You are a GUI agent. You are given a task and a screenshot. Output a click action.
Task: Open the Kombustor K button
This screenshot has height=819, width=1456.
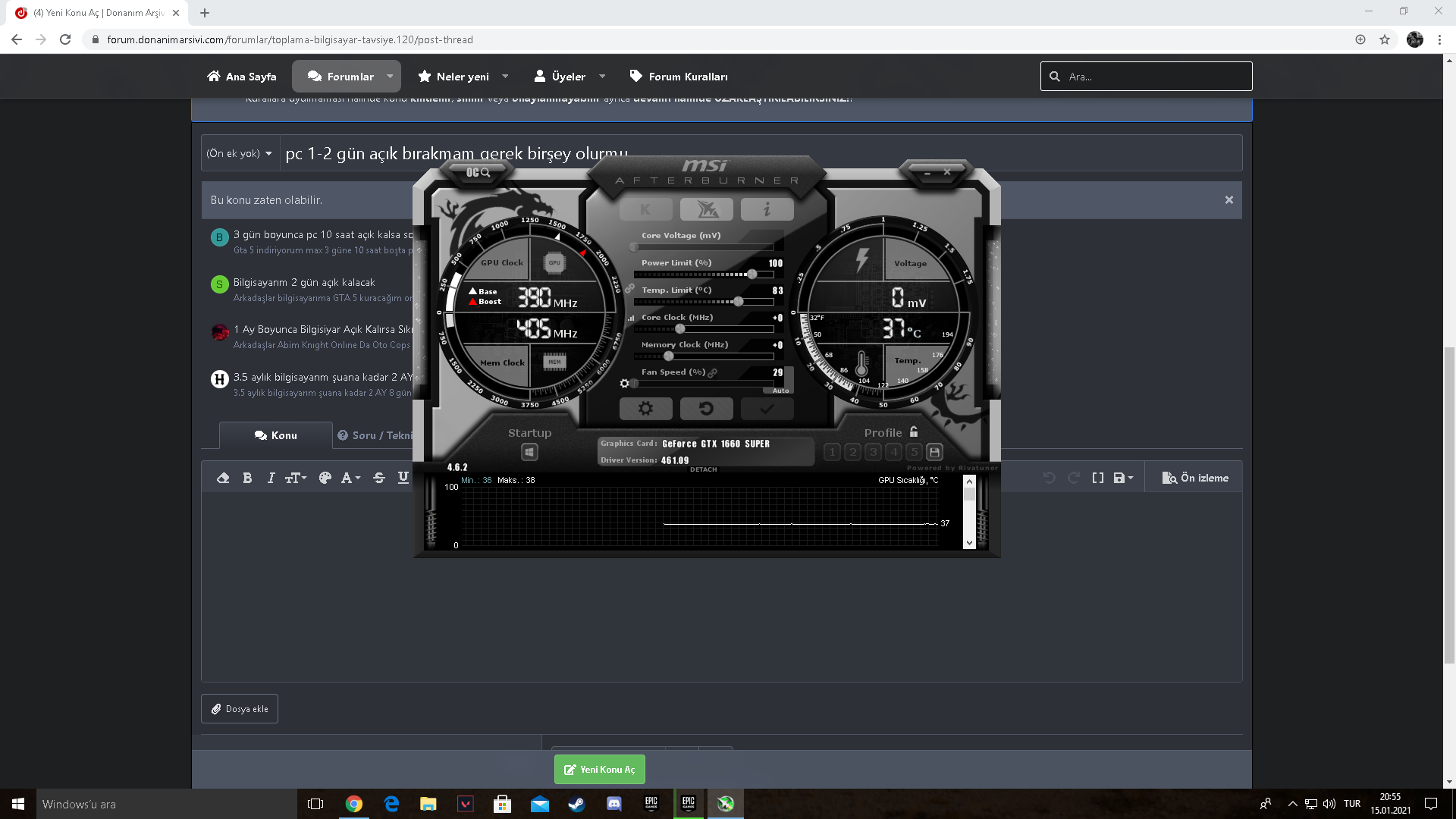click(x=645, y=209)
